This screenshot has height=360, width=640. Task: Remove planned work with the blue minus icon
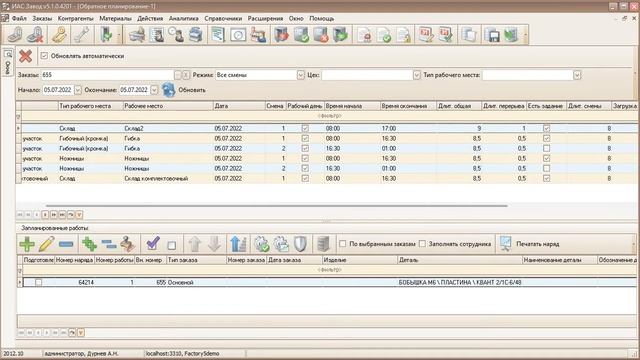(66, 244)
